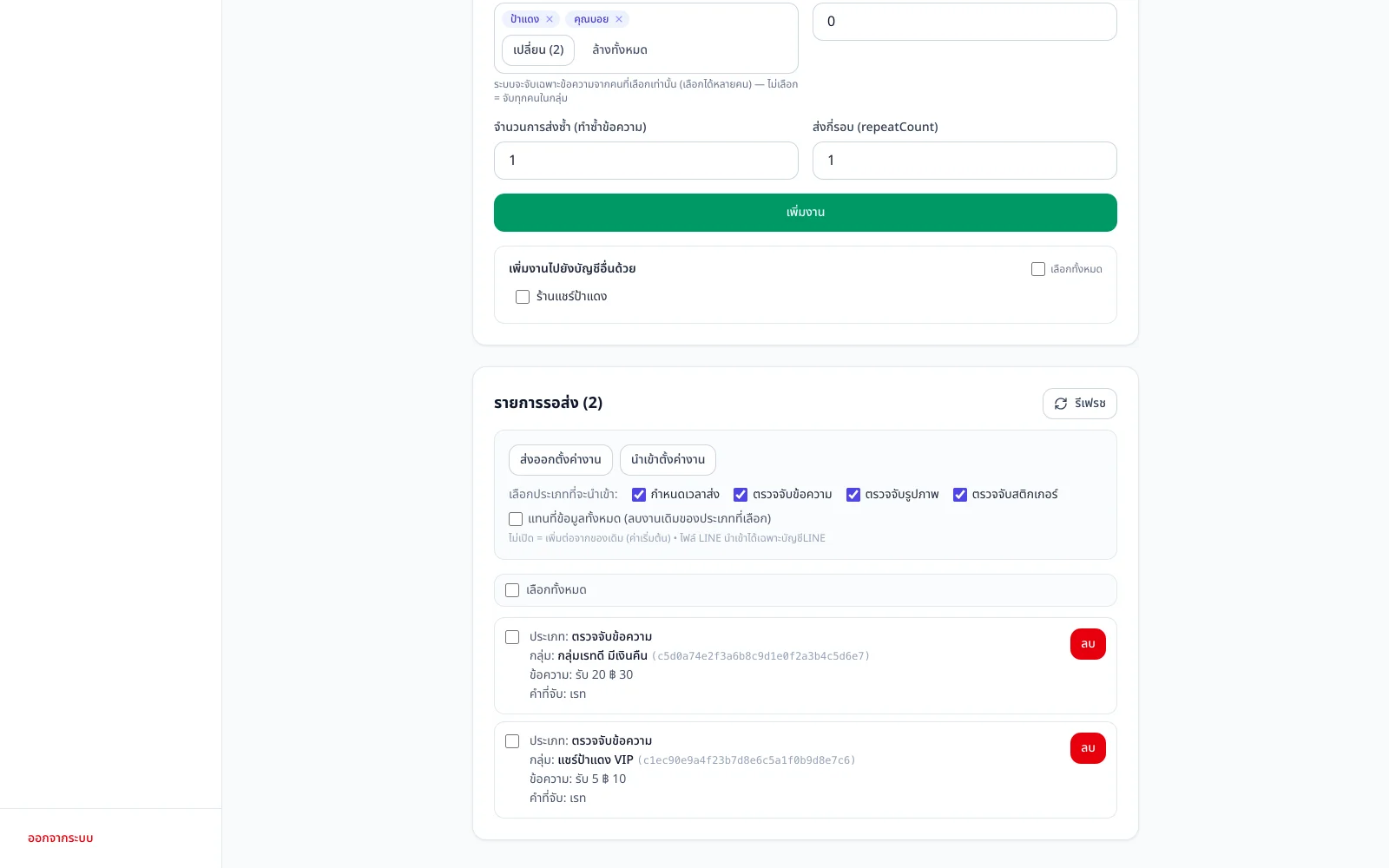Click the จำนวนการส่งซ้ำ input field

[x=646, y=161]
